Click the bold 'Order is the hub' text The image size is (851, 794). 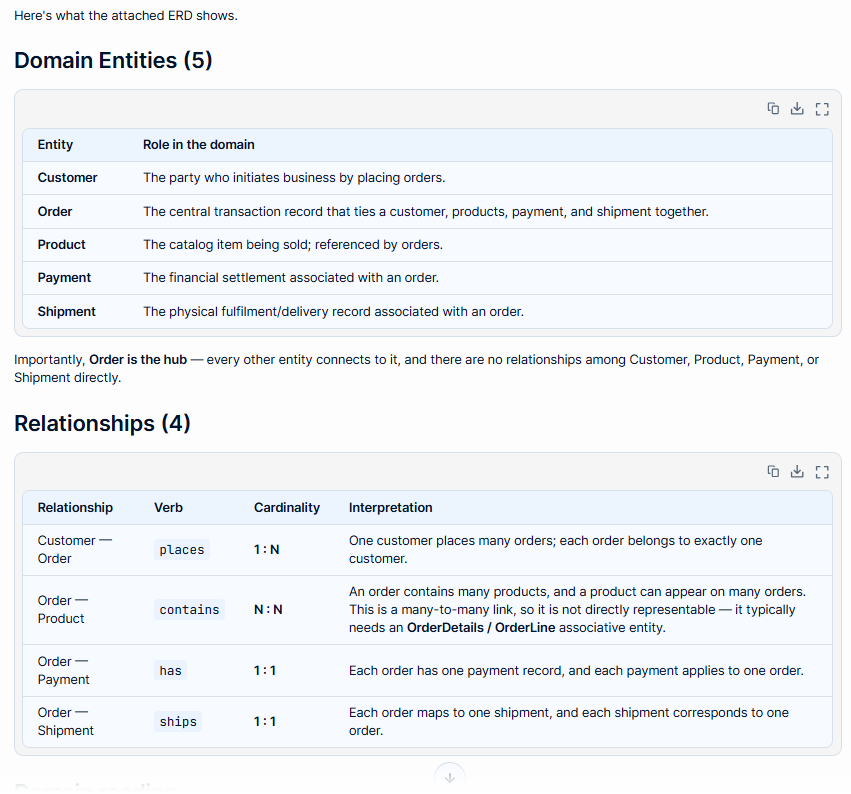138,360
